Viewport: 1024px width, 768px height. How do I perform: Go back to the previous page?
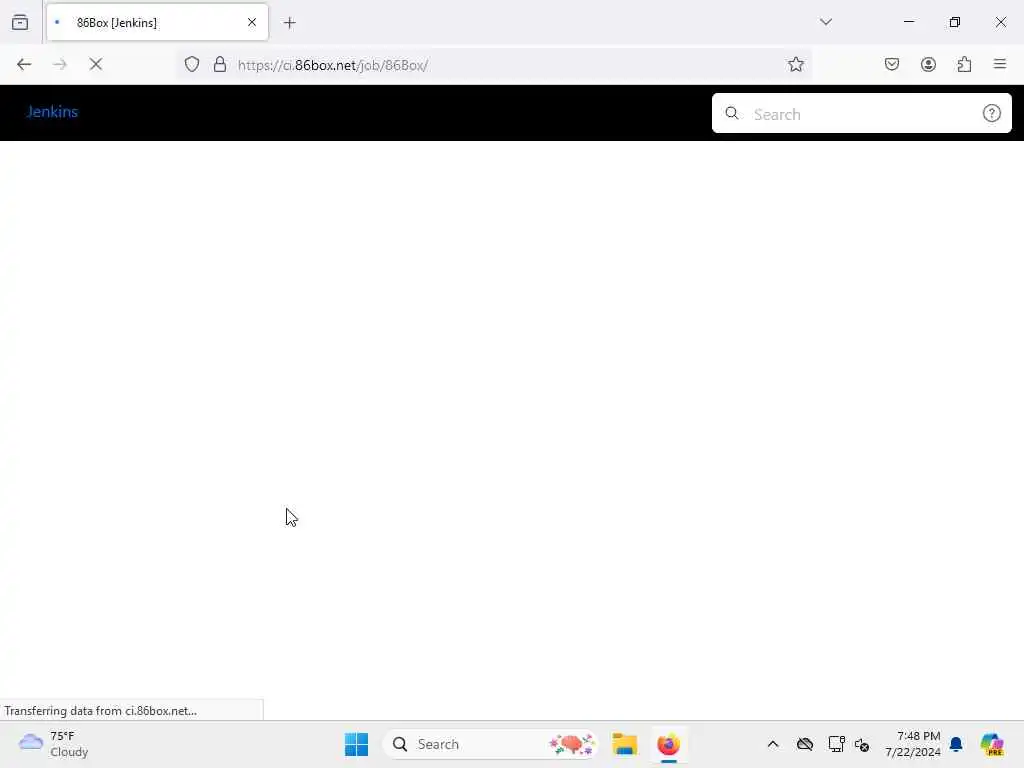(x=24, y=64)
